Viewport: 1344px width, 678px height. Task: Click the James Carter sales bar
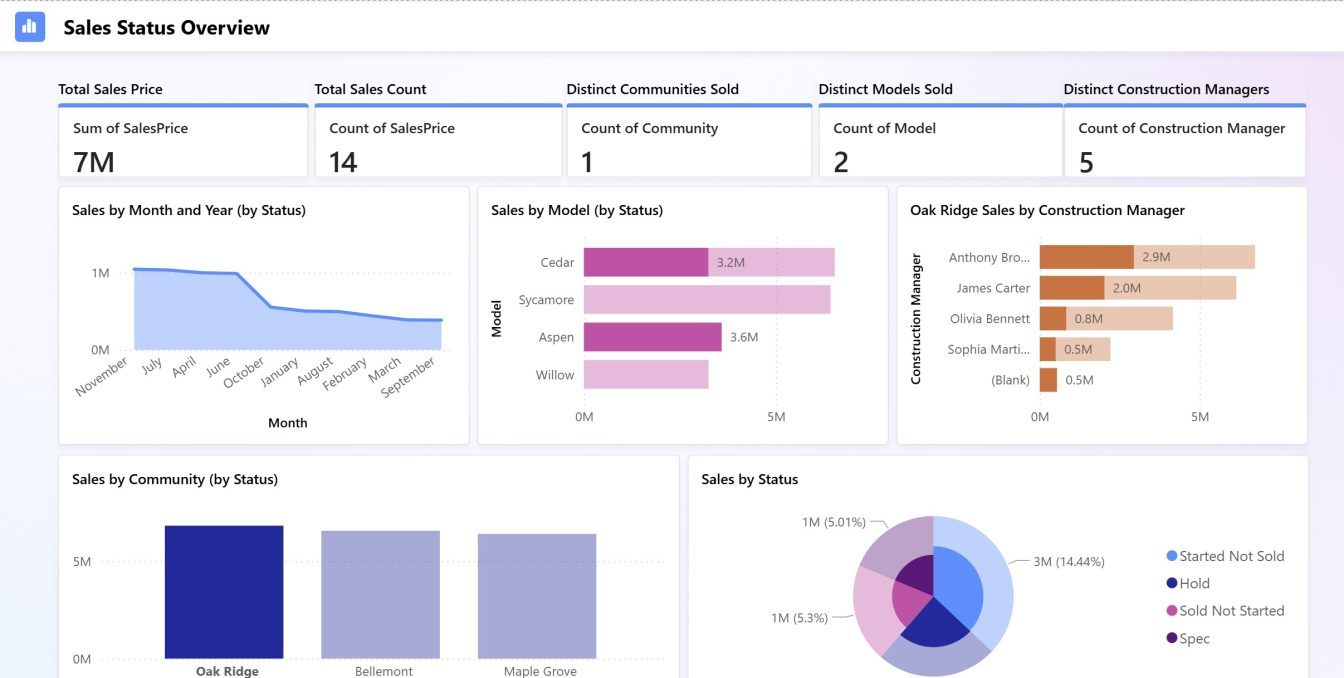click(1072, 288)
